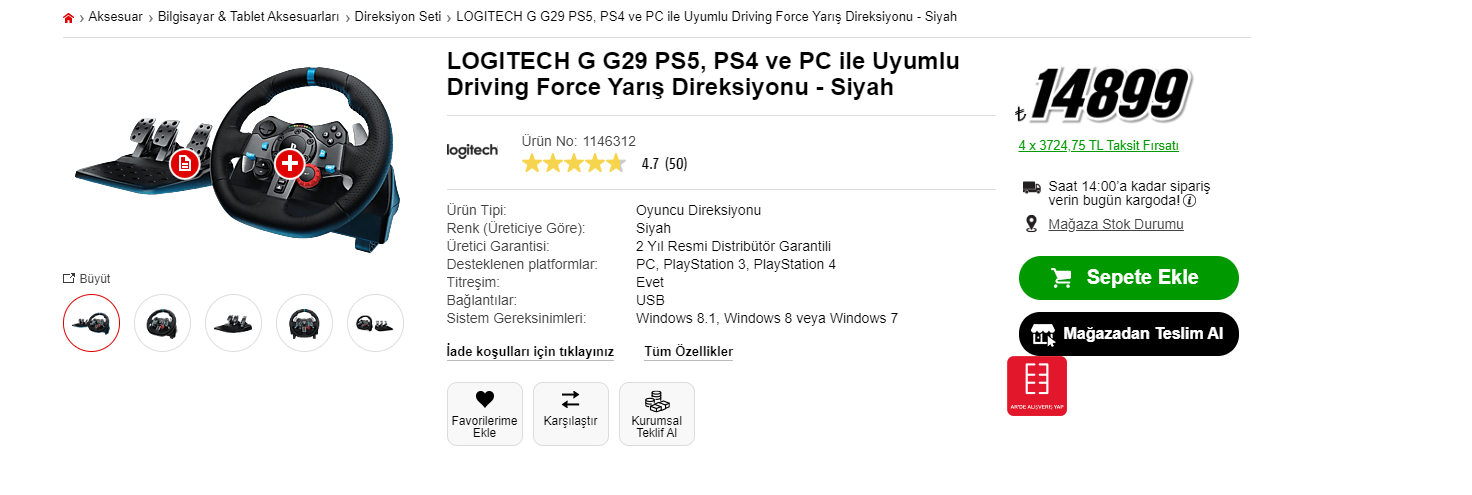Click Mağazadan Teslim Al button
The width and height of the screenshot is (1472, 495).
point(1128,334)
